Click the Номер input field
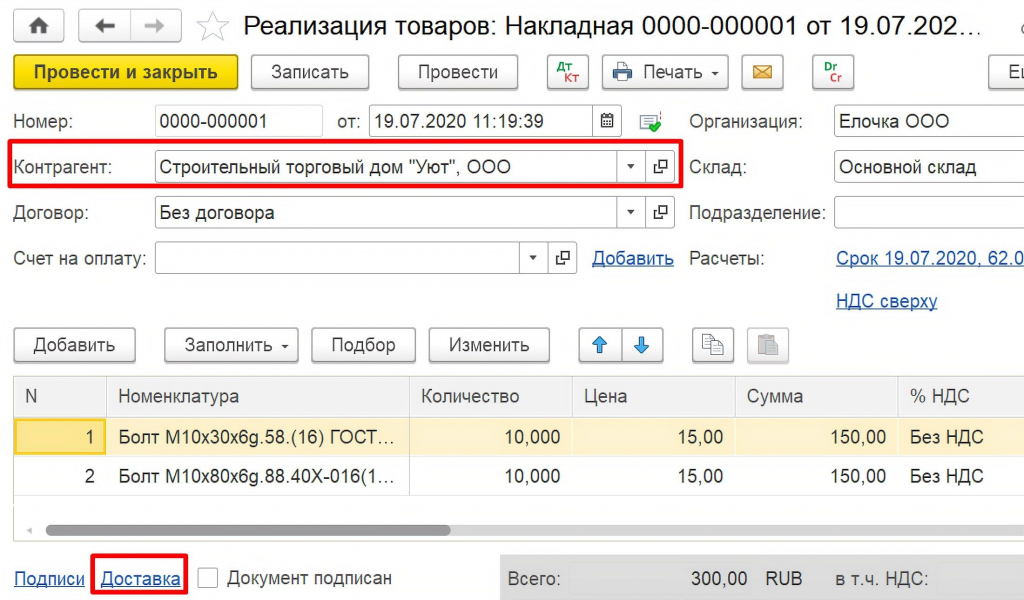The width and height of the screenshot is (1024, 600). pos(238,121)
